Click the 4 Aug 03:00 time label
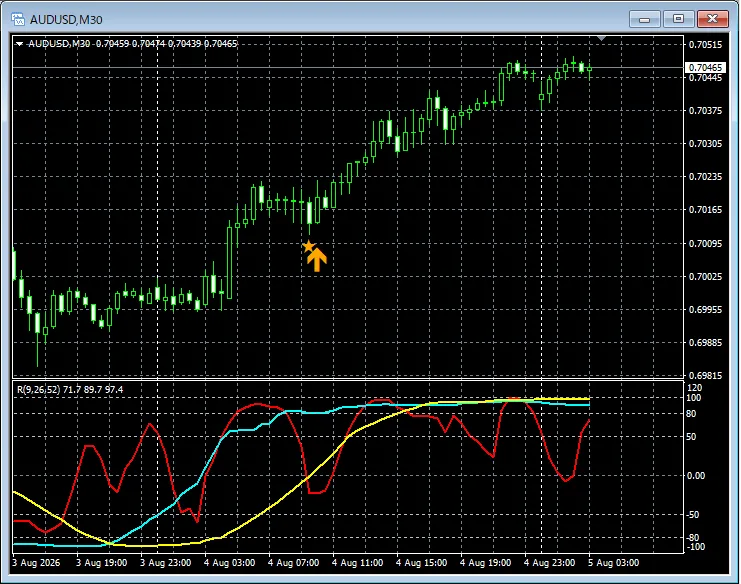 pyautogui.click(x=230, y=563)
